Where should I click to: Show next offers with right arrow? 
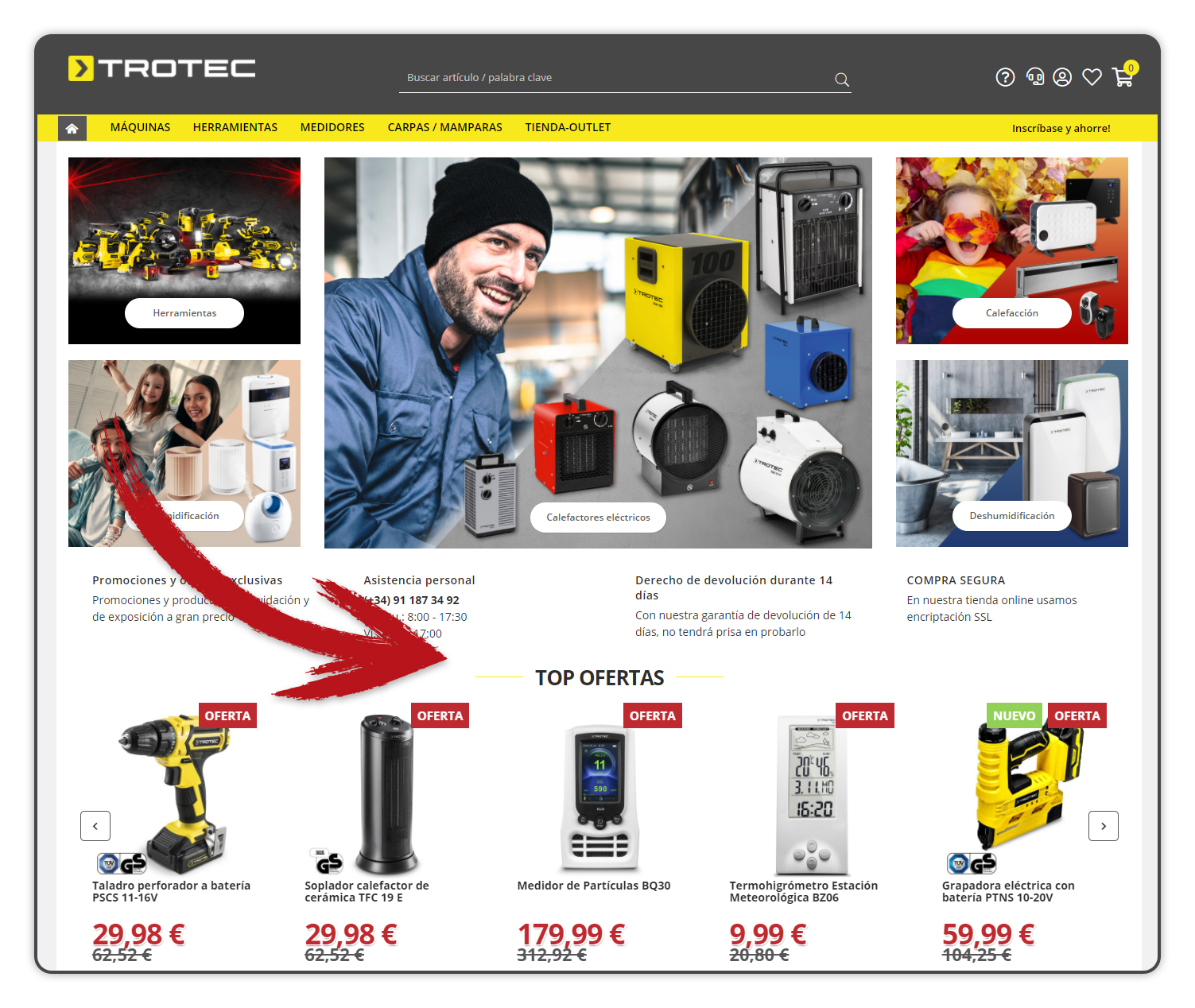click(x=1104, y=826)
